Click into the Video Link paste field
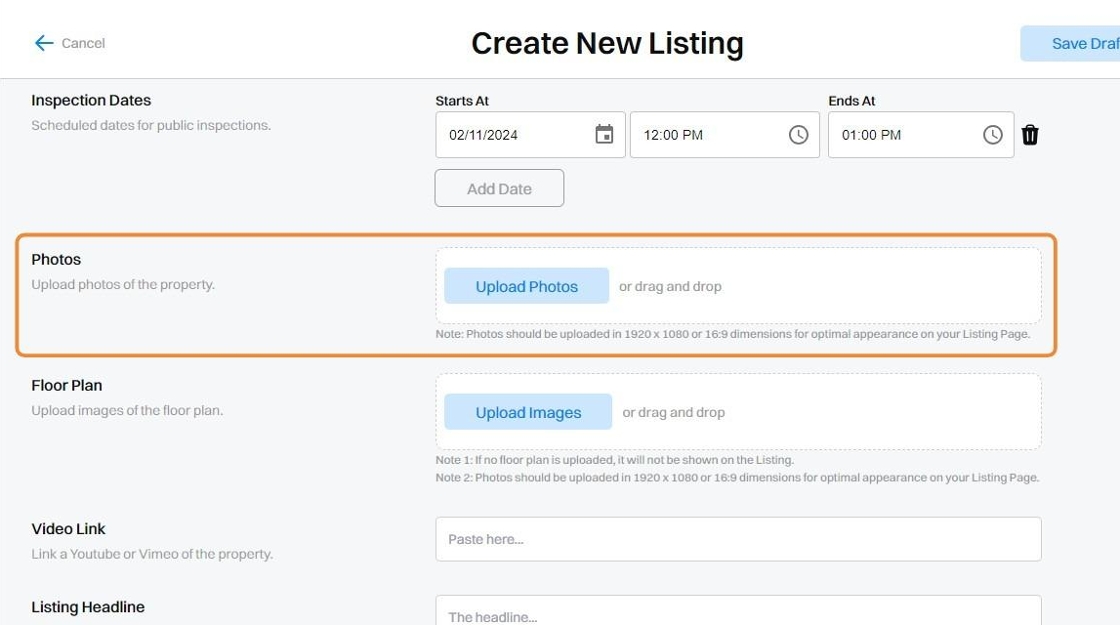Screen dimensions: 1120x625 (x=738, y=539)
